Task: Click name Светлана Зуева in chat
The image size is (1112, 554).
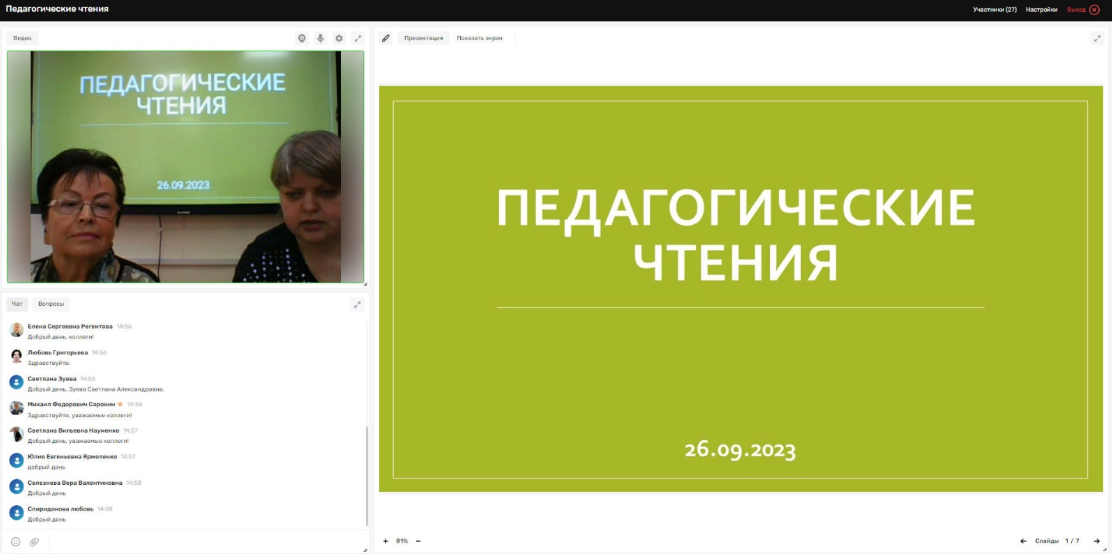Action: pos(52,379)
